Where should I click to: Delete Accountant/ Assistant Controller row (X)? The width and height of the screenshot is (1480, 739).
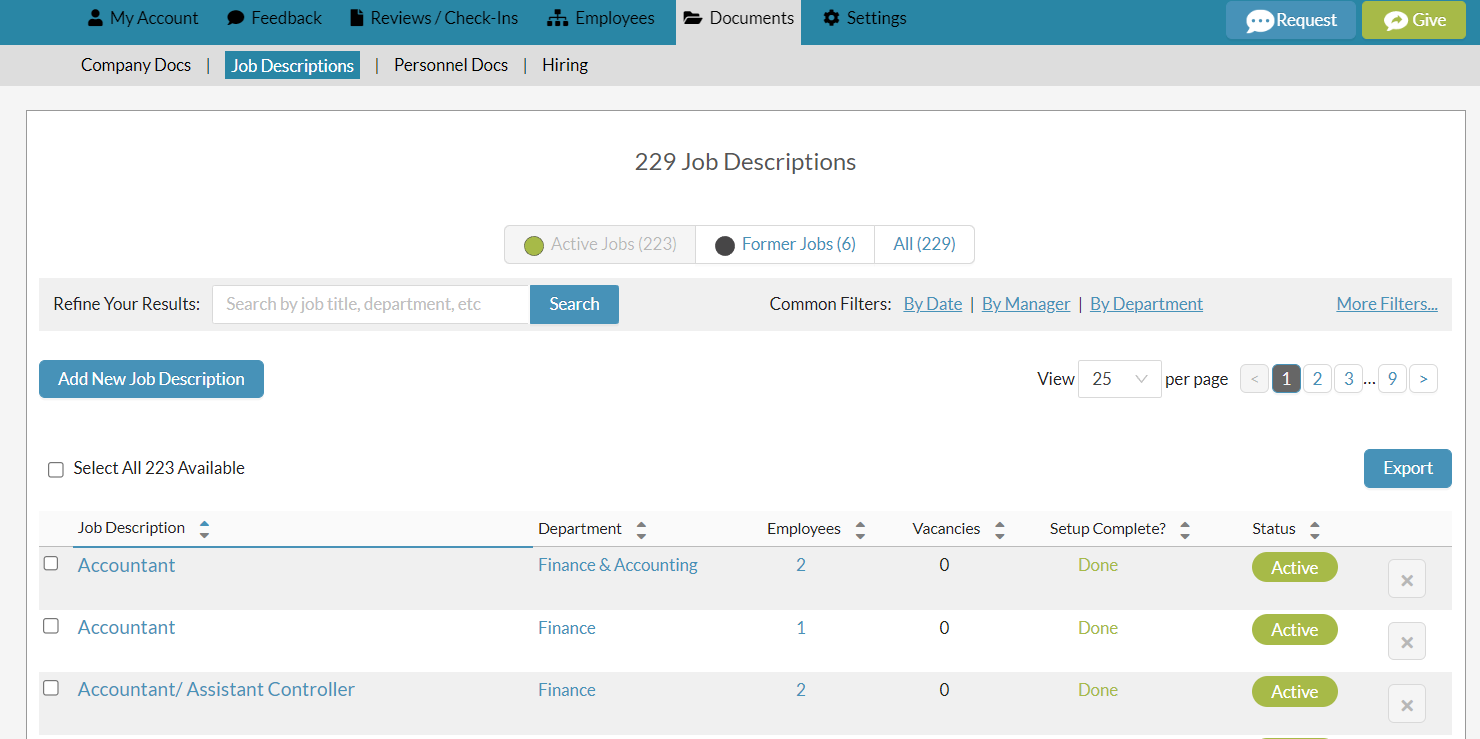click(x=1407, y=704)
